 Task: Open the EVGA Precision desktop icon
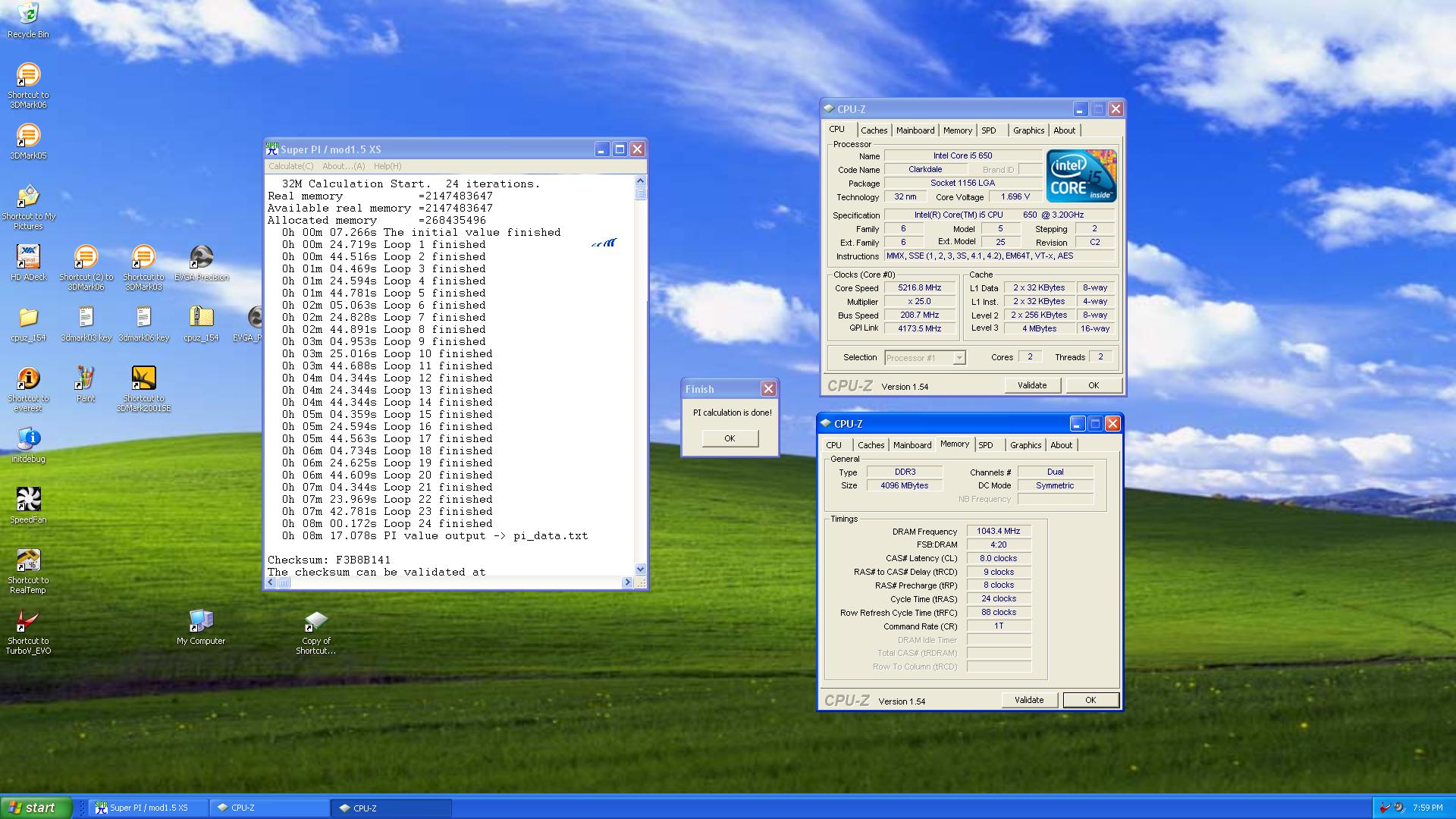201,258
